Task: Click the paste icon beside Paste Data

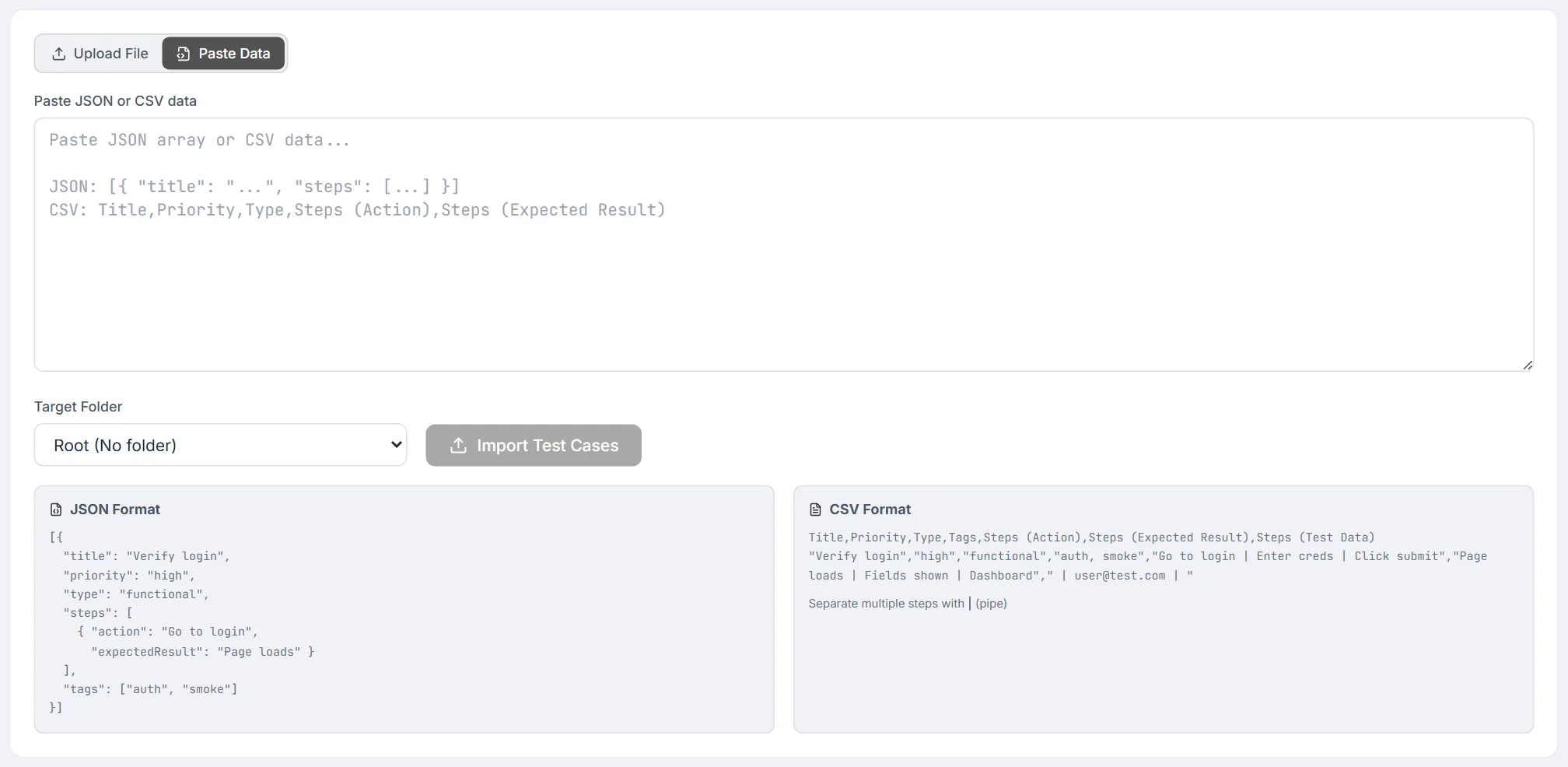Action: [183, 54]
